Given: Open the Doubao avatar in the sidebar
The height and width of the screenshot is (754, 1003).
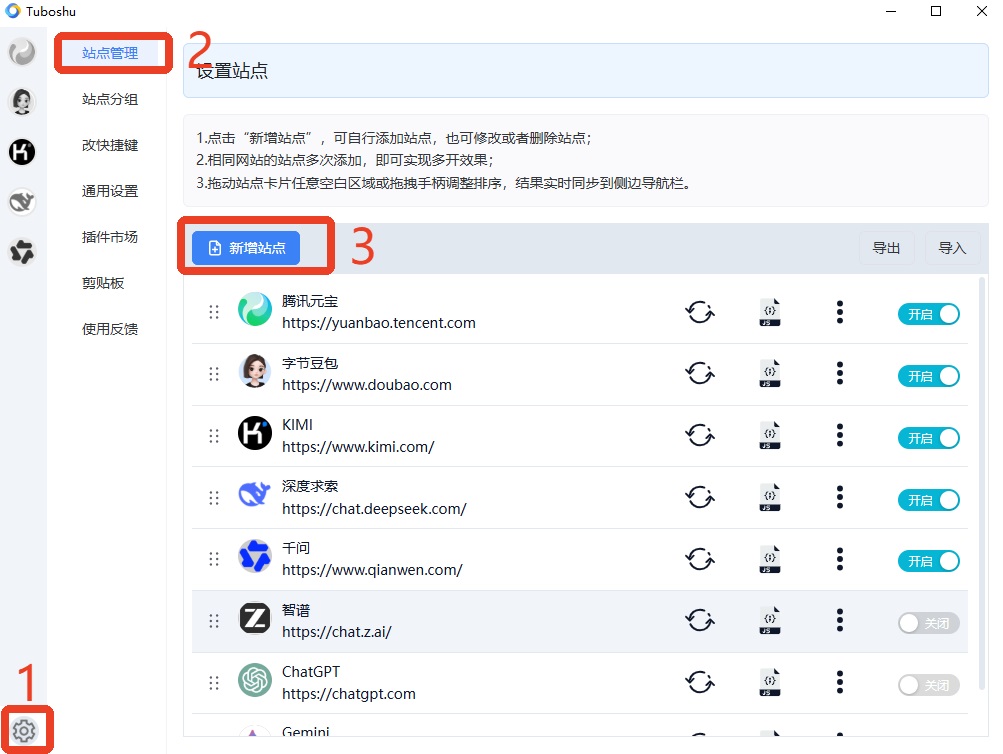Looking at the screenshot, I should coord(22,102).
